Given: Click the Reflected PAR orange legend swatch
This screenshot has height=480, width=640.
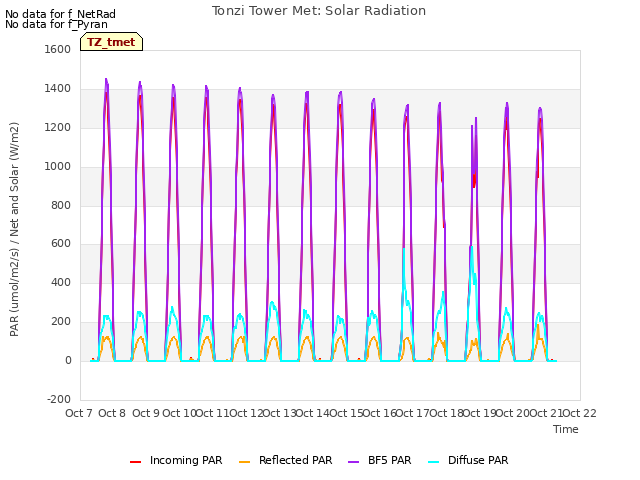Looking at the screenshot, I should coord(244,461).
